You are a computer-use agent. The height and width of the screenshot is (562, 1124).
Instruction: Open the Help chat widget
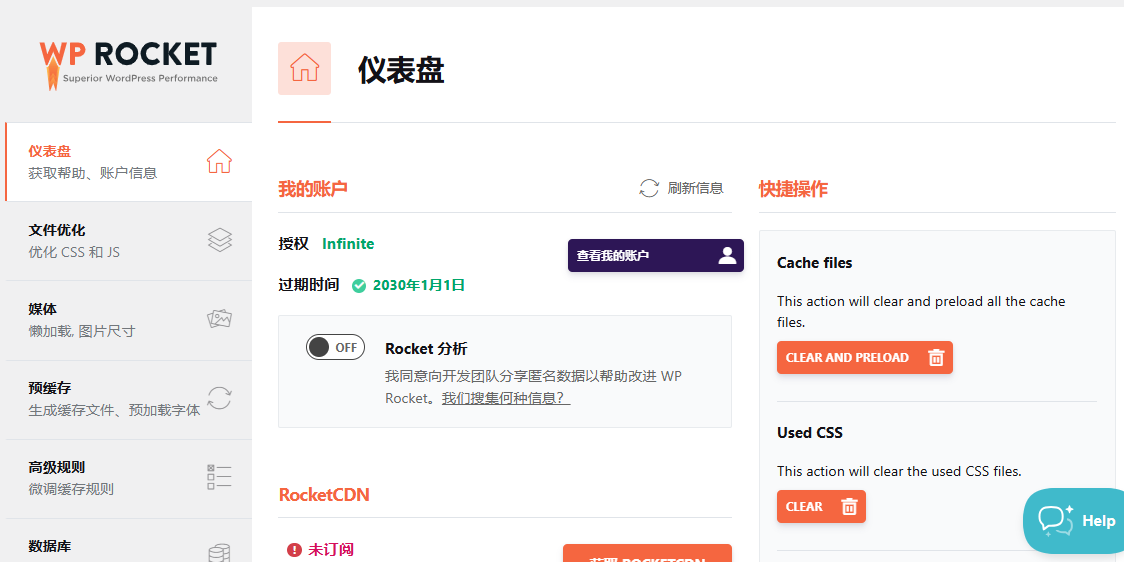1075,521
